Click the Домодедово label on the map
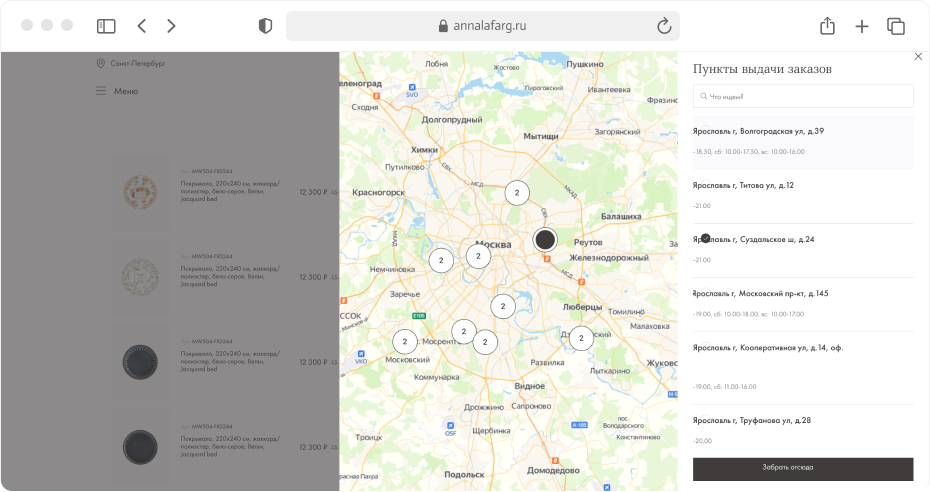 553,470
